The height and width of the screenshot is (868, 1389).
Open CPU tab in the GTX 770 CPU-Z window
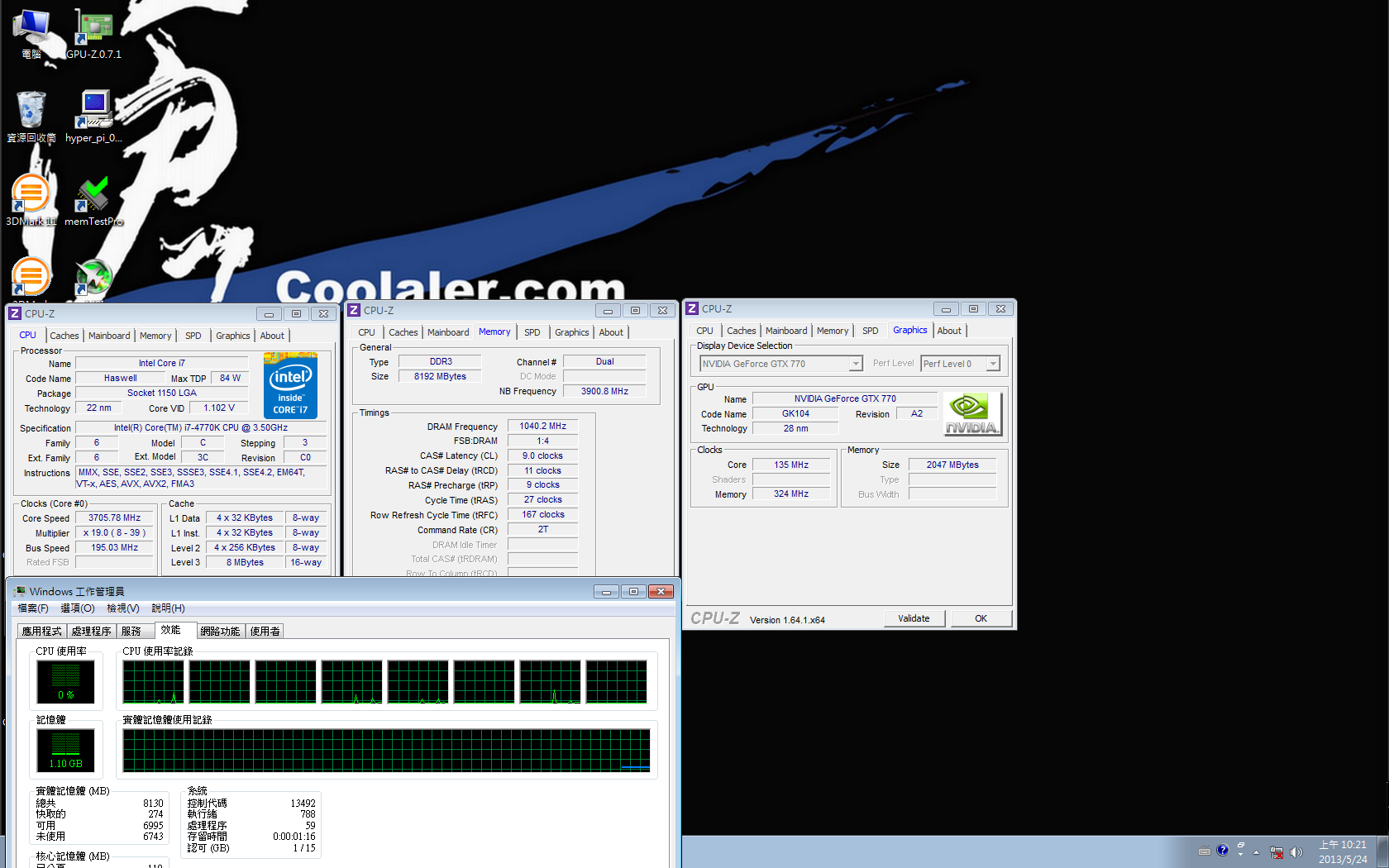coord(705,331)
